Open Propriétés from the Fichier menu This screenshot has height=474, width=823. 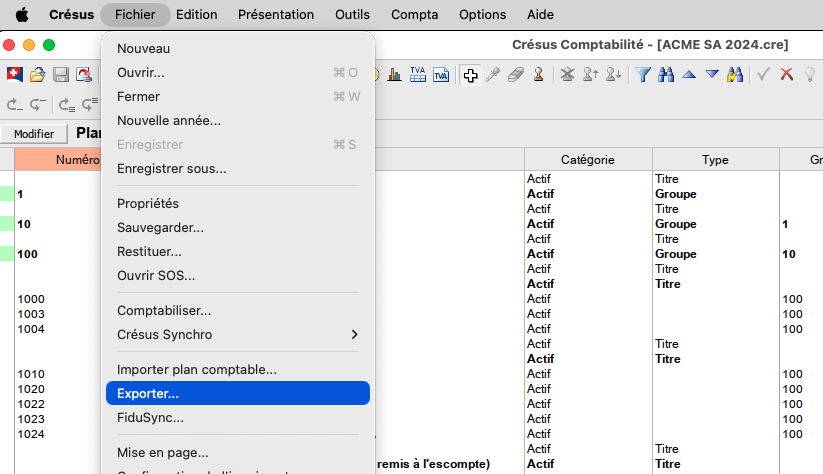point(238,204)
